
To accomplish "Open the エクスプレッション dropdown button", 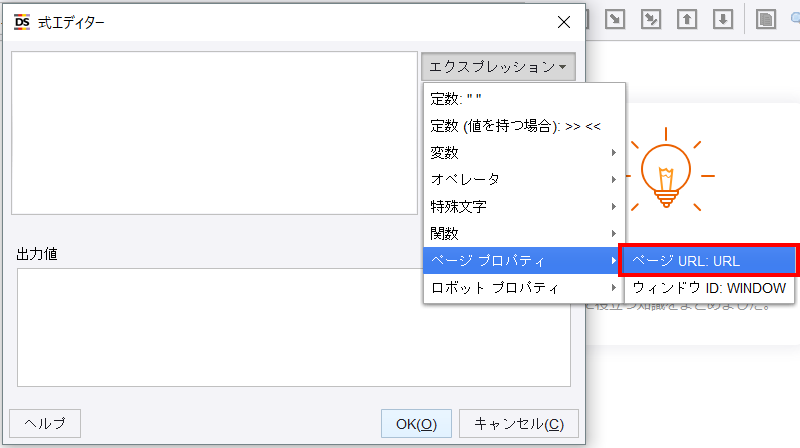I will [x=498, y=66].
